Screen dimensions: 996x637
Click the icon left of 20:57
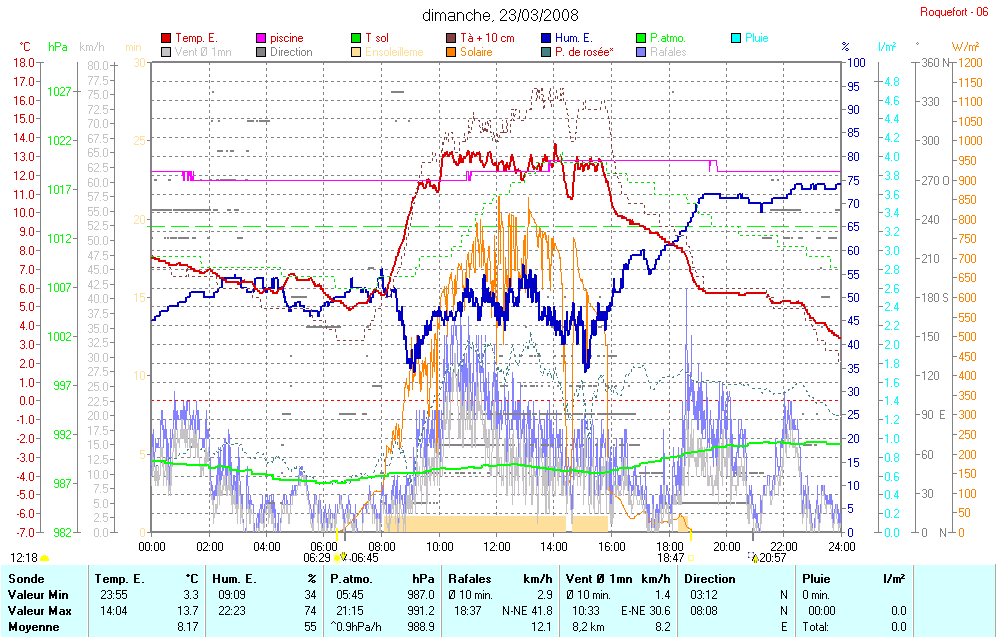[x=755, y=558]
